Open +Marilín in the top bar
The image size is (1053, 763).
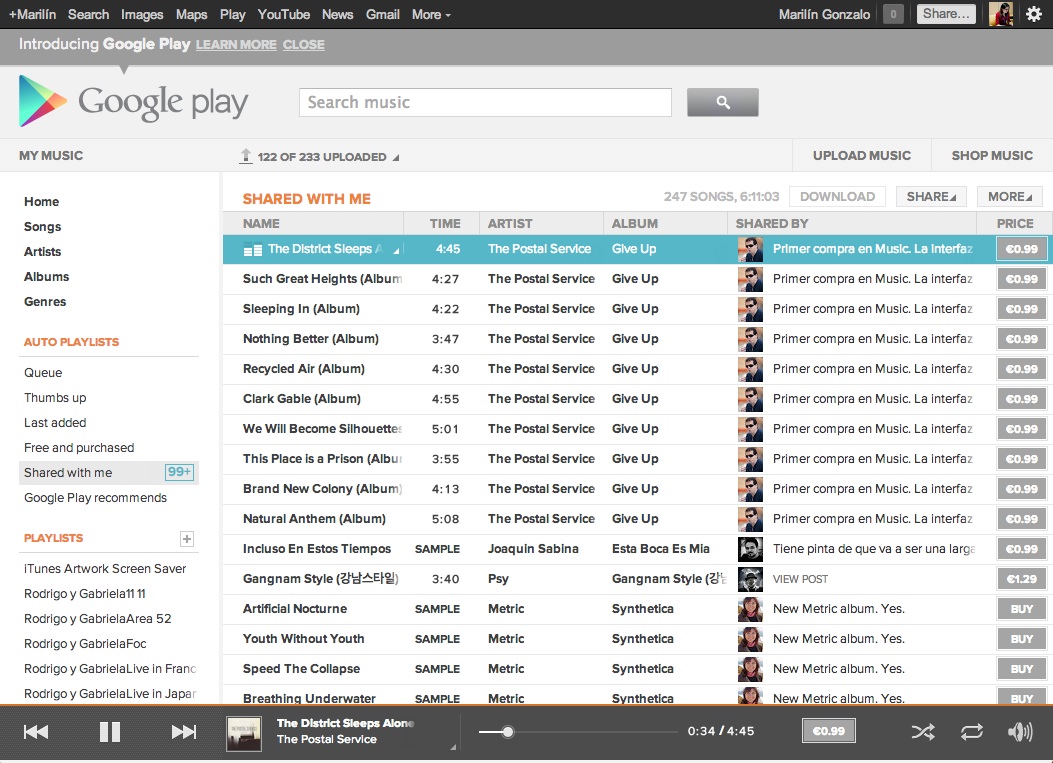32,14
